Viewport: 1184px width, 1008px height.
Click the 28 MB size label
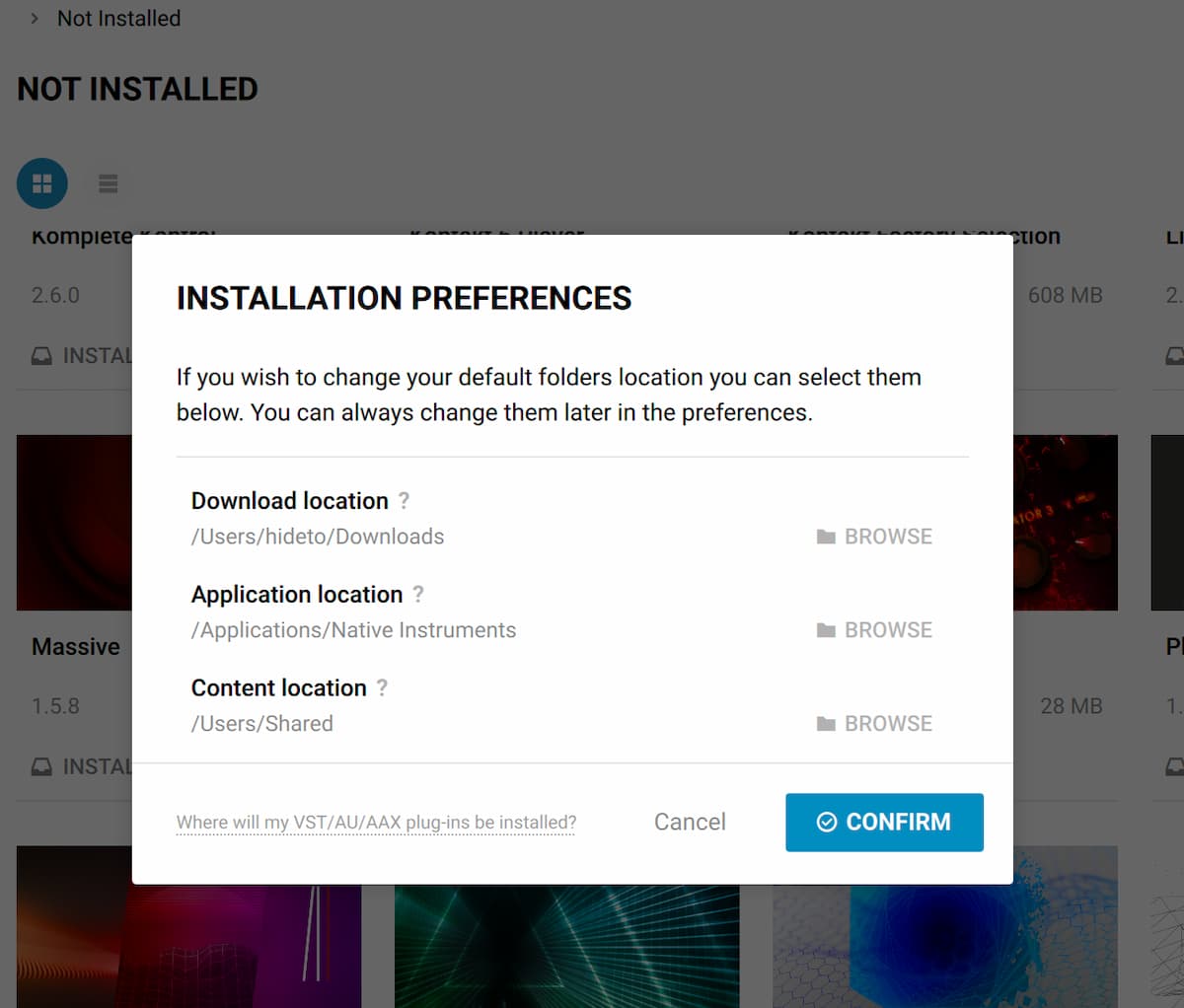click(1072, 706)
